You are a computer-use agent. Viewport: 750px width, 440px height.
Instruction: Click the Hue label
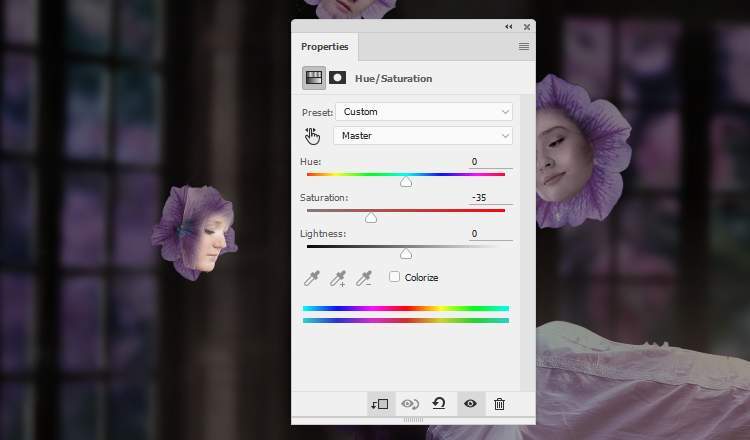(310, 162)
